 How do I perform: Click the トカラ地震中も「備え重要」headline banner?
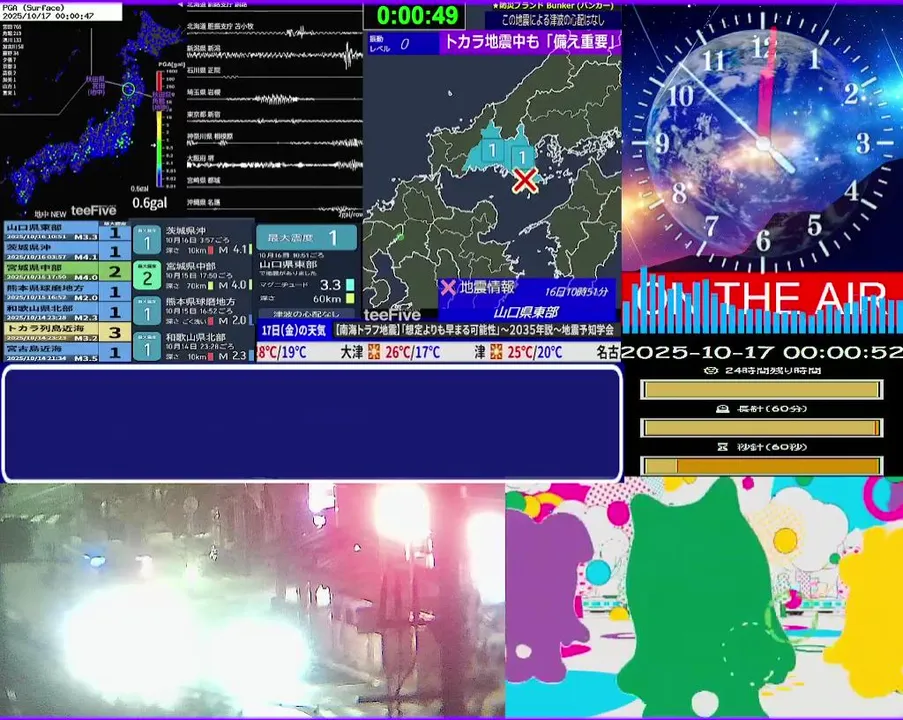point(530,42)
